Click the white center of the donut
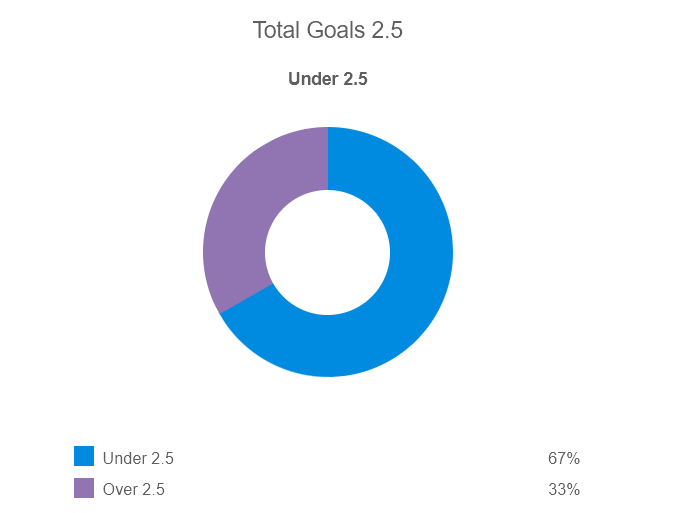This screenshot has height=513, width=679. [328, 252]
